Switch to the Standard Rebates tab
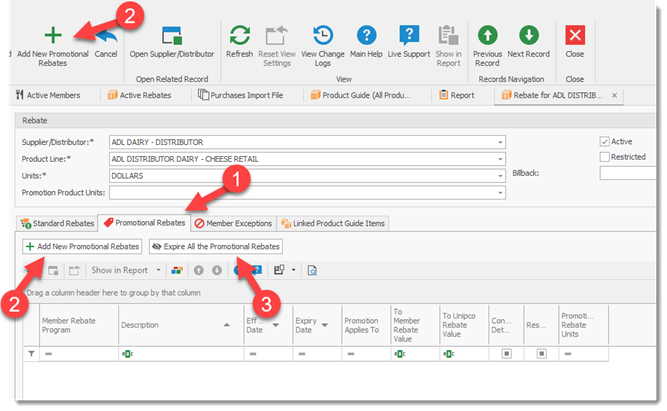This screenshot has height=411, width=667. [60, 223]
